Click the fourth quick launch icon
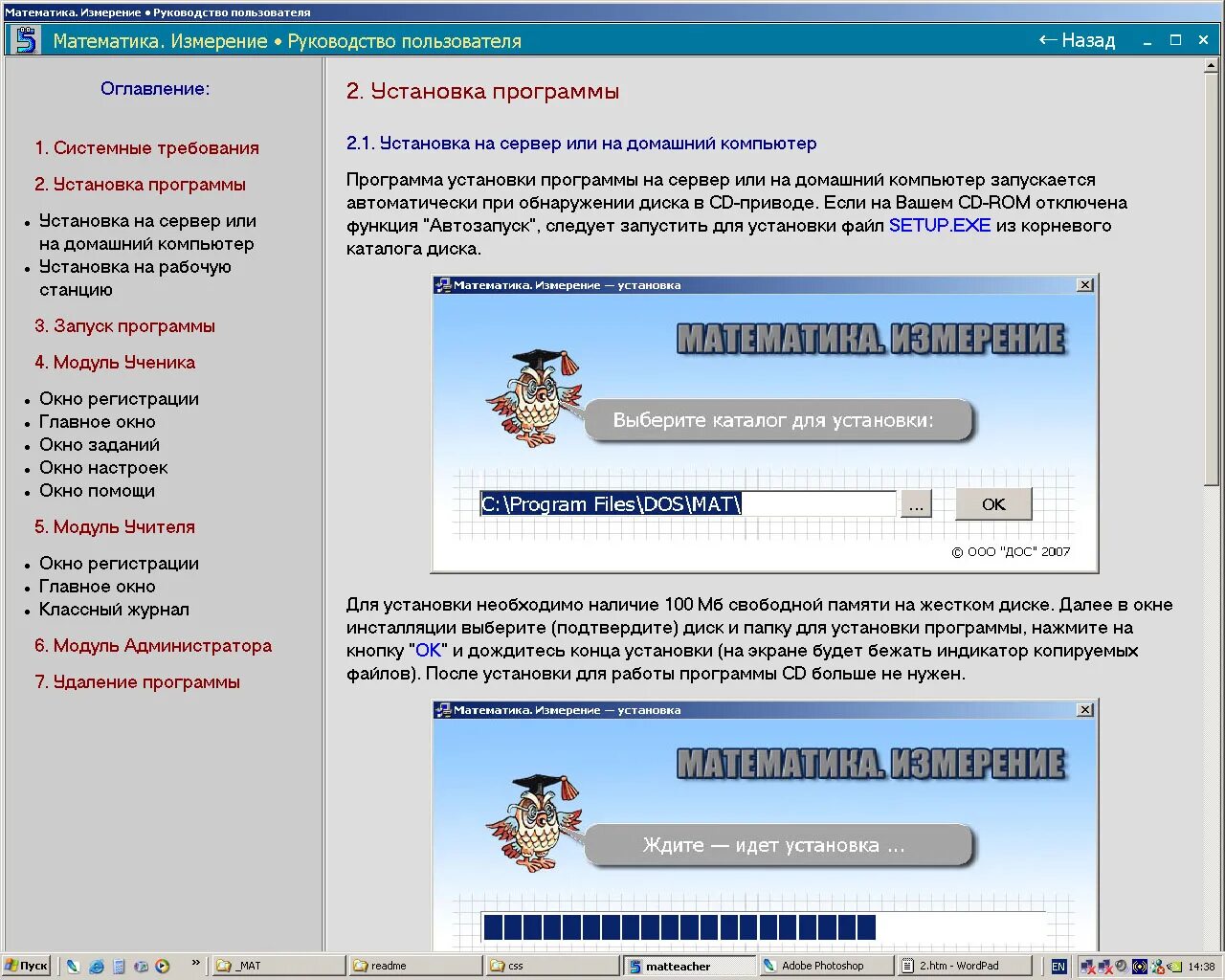 pos(141,967)
